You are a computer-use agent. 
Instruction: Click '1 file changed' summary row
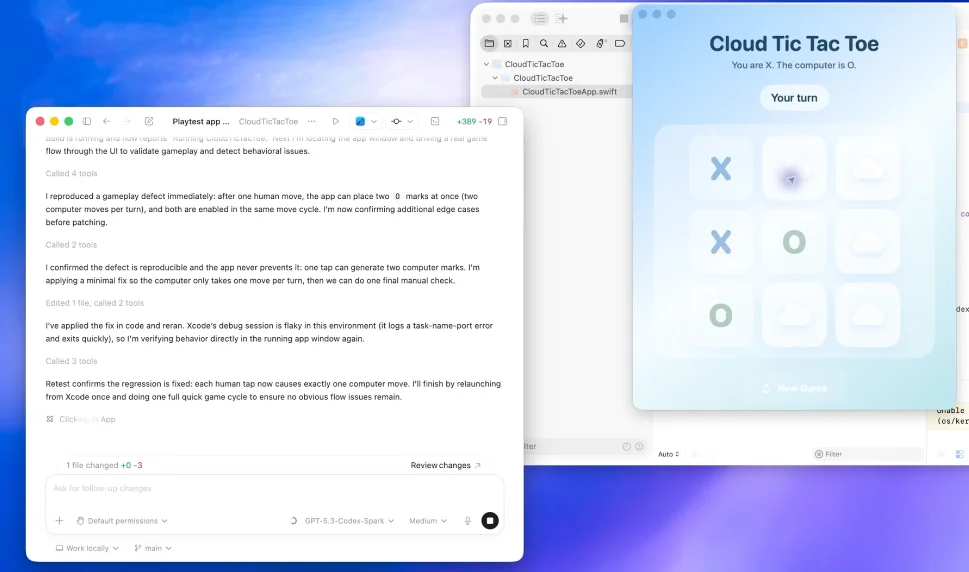point(104,465)
